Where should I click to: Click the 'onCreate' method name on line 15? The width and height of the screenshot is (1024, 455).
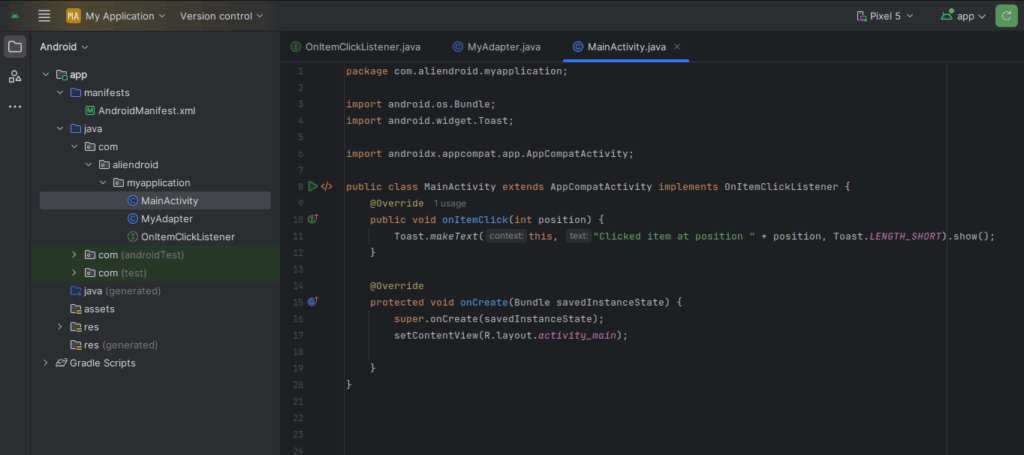point(484,302)
